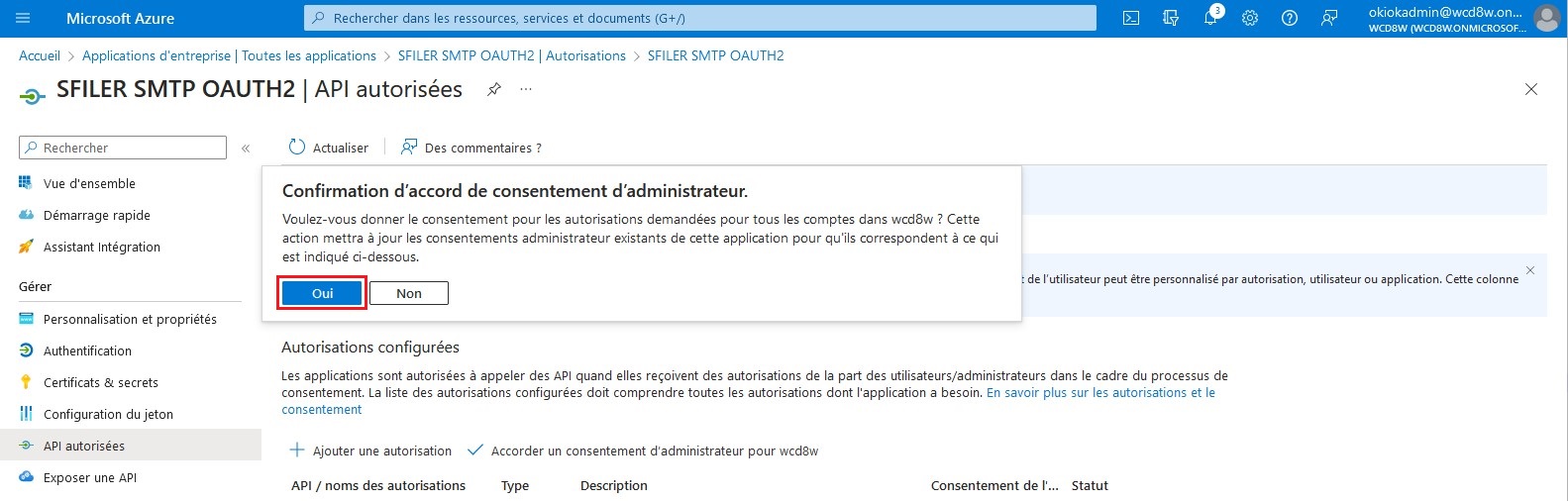This screenshot has width=1568, height=501.
Task: Click the API autorisées menu icon
Action: coord(26,446)
